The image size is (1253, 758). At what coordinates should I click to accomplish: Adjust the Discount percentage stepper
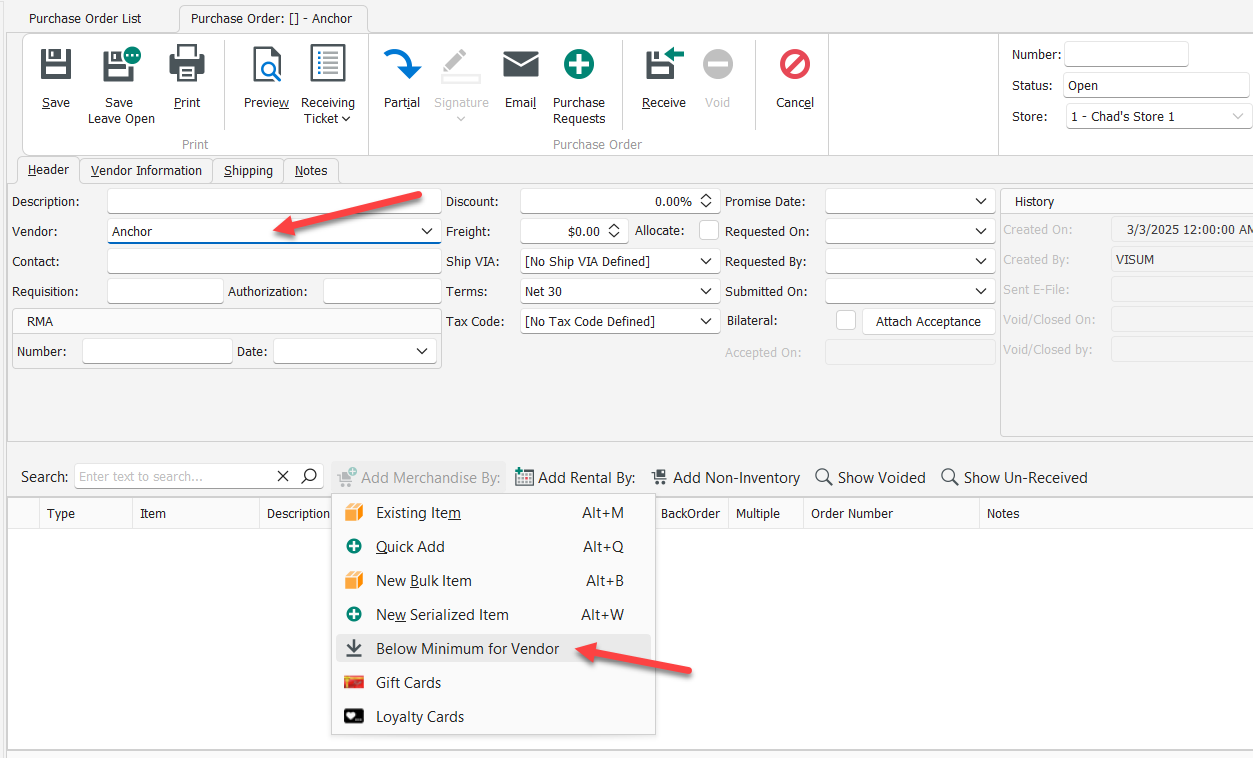click(x=706, y=201)
